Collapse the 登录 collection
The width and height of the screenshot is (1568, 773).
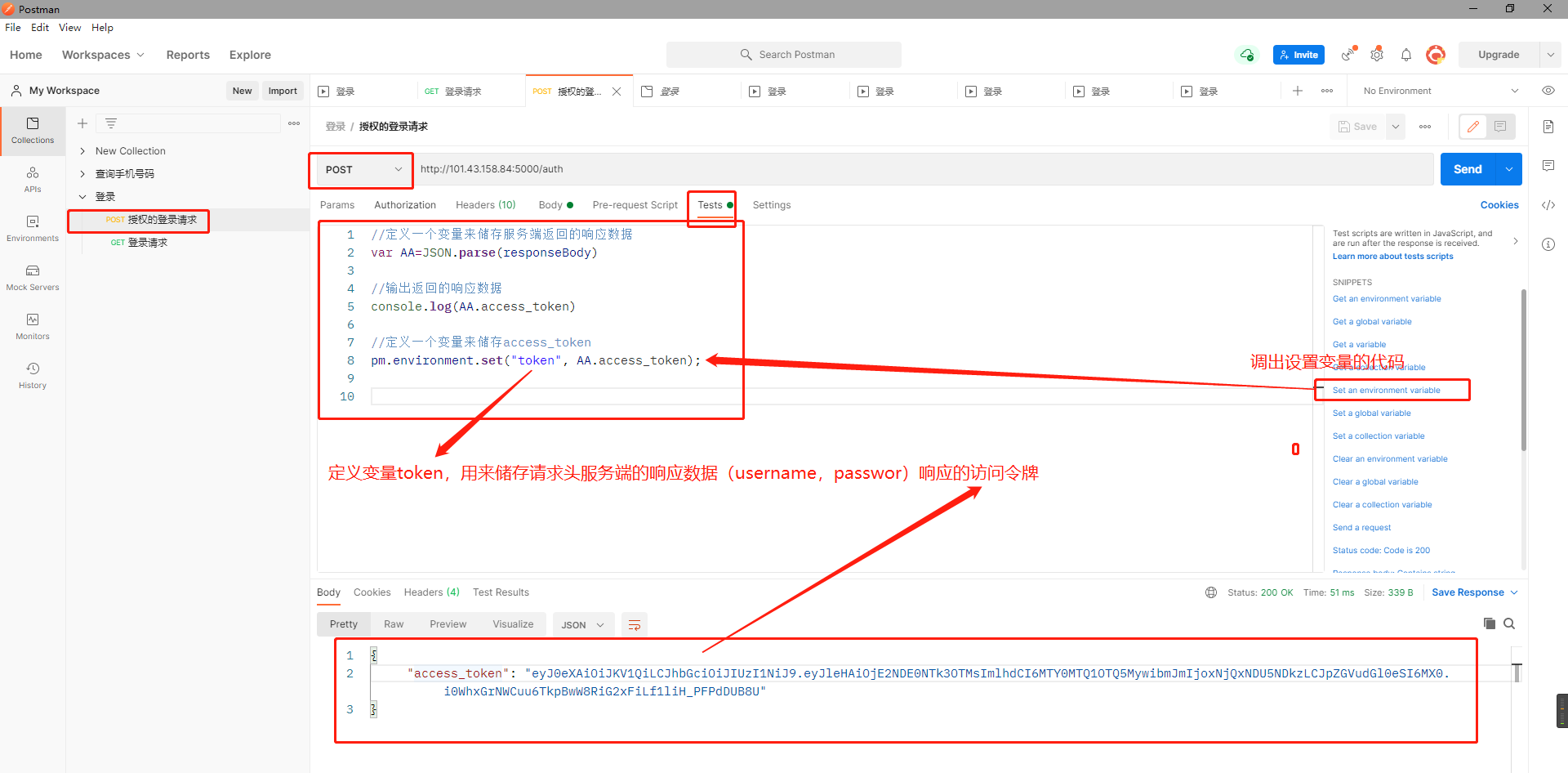tap(82, 197)
